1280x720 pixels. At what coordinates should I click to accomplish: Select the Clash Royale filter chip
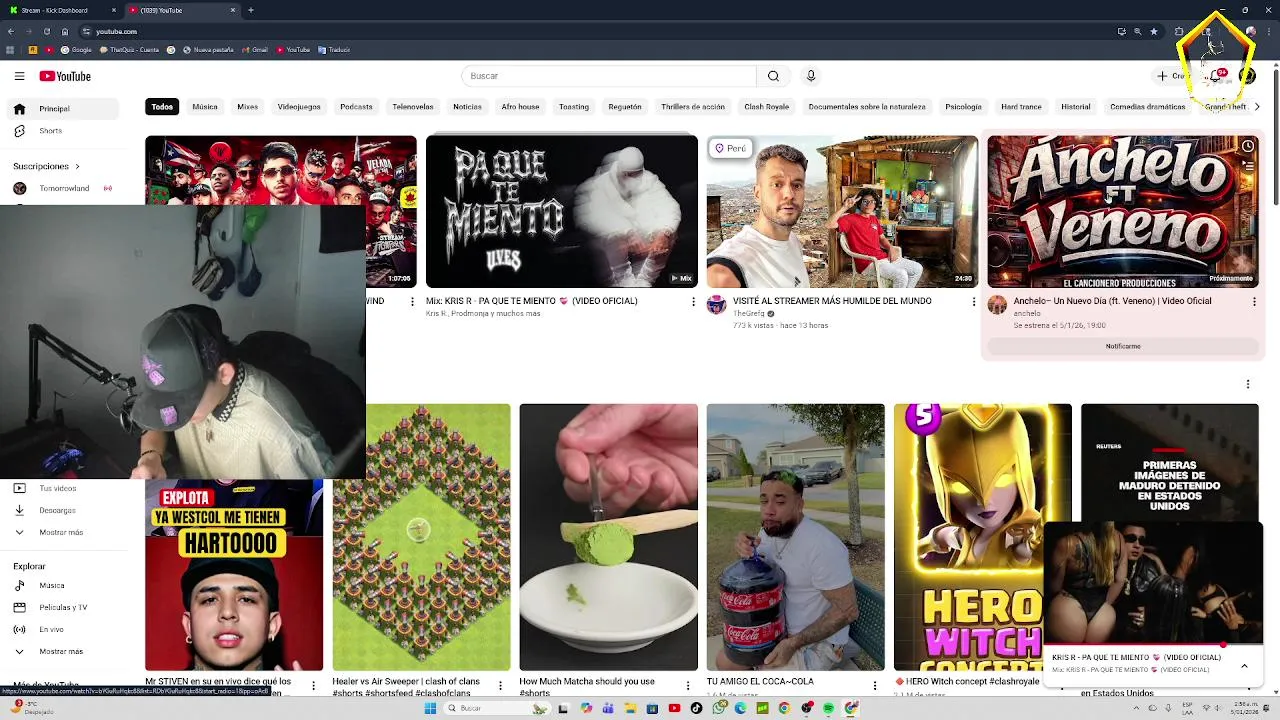click(767, 106)
